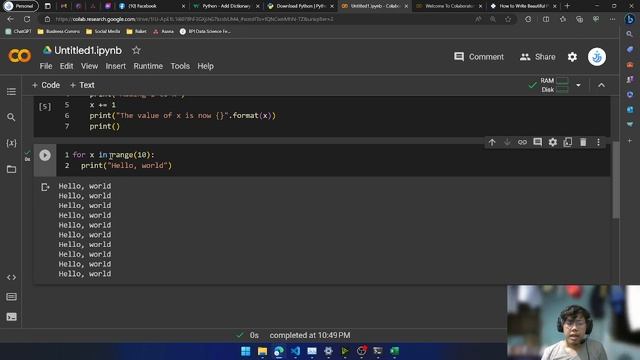The width and height of the screenshot is (640, 360).
Task: Open the Windows Start menu
Action: point(246,351)
